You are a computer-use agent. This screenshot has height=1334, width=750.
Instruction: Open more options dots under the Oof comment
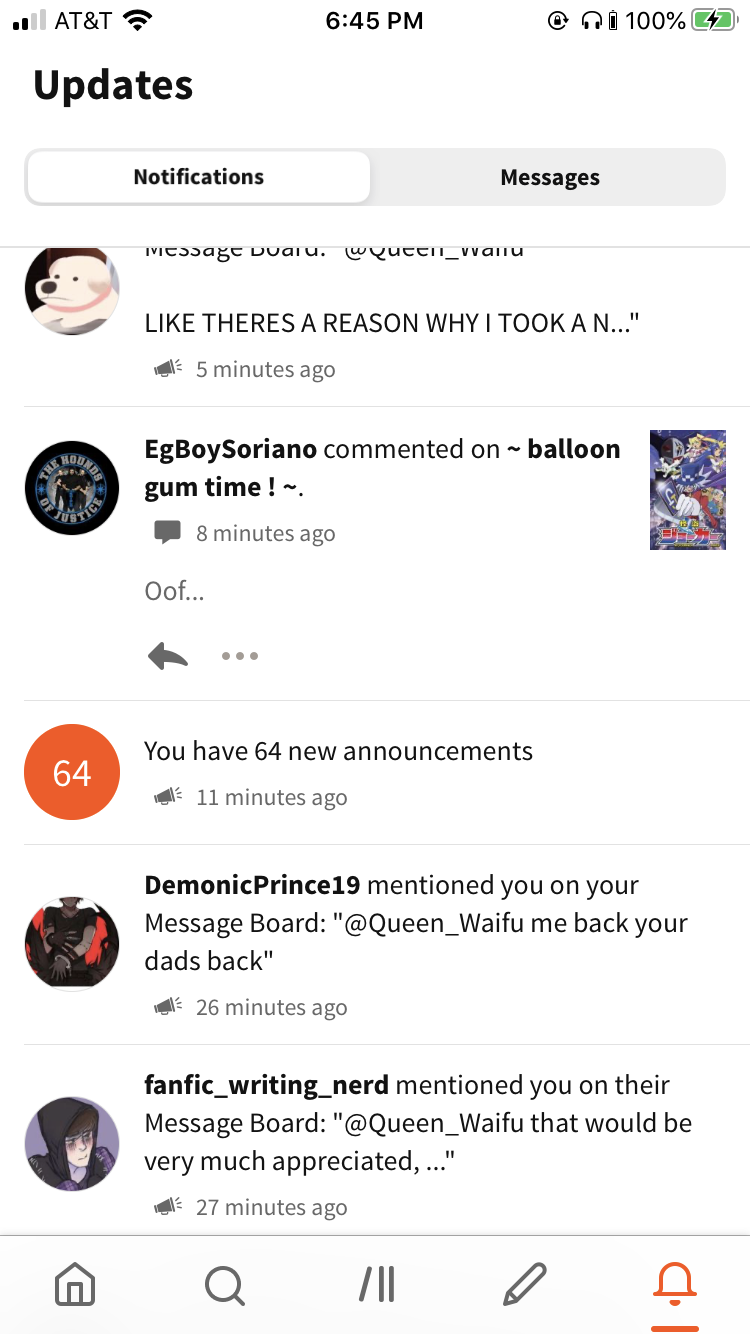(x=240, y=656)
